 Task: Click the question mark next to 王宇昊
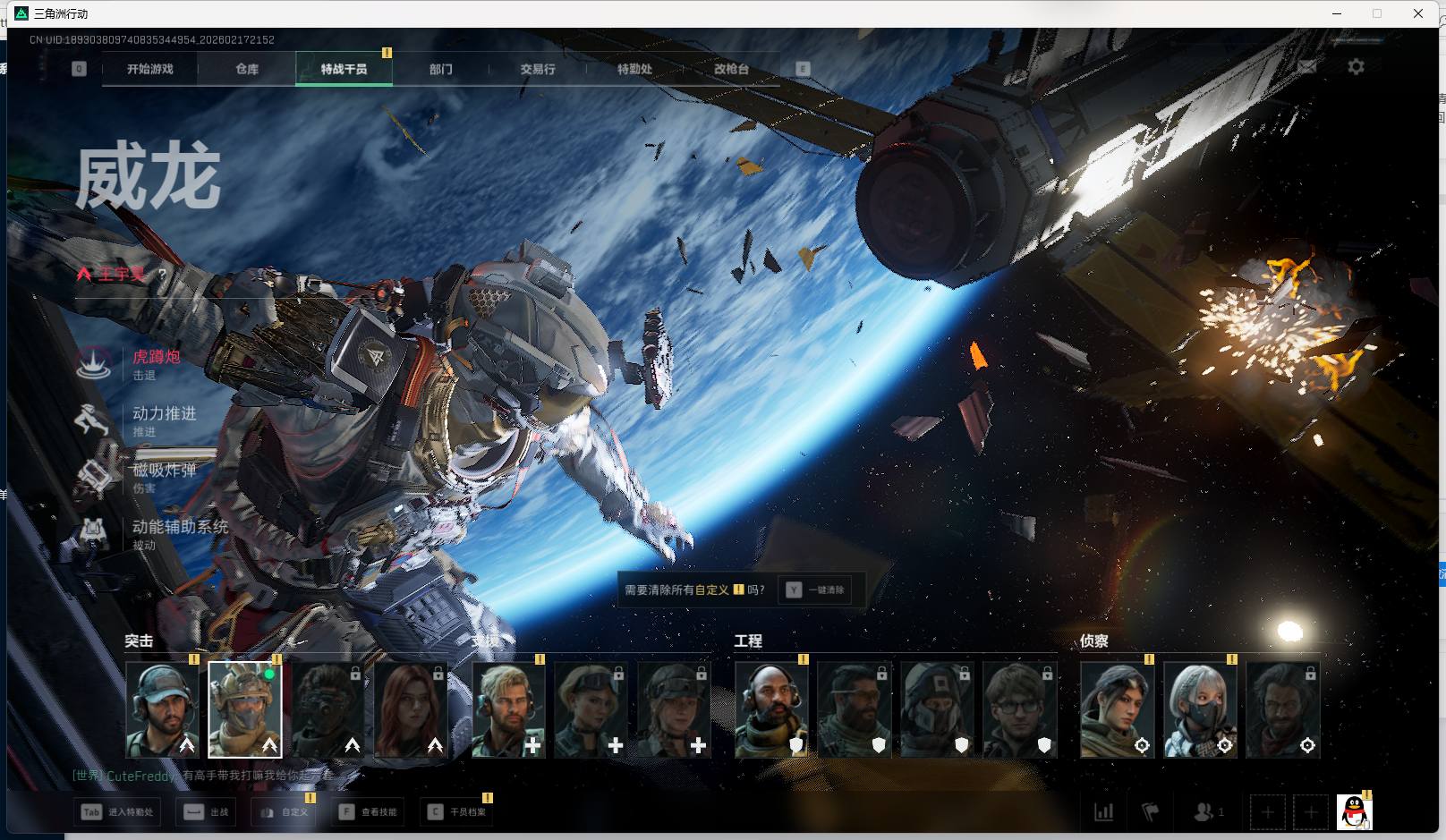click(x=162, y=275)
